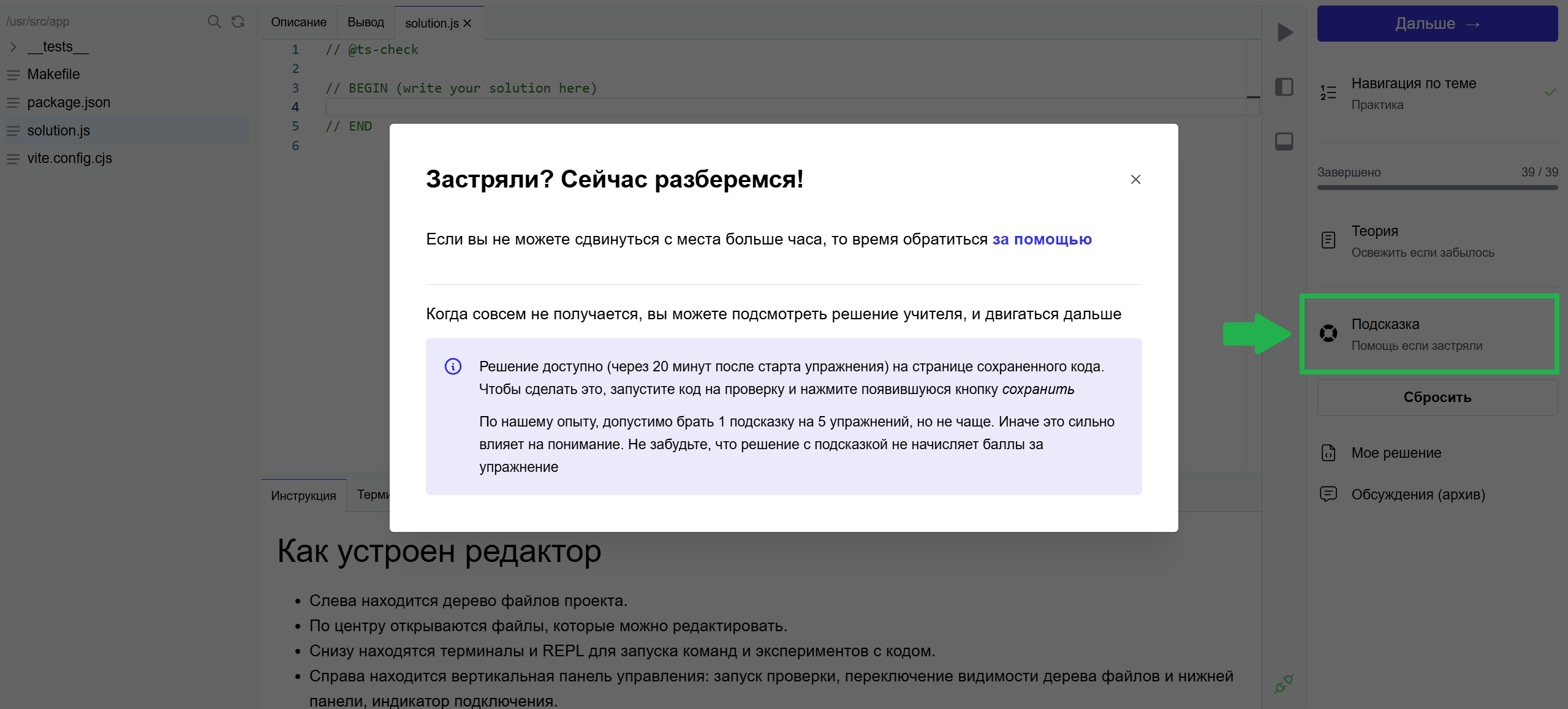Toggle file tree sidebar visibility icon

coord(1284,87)
